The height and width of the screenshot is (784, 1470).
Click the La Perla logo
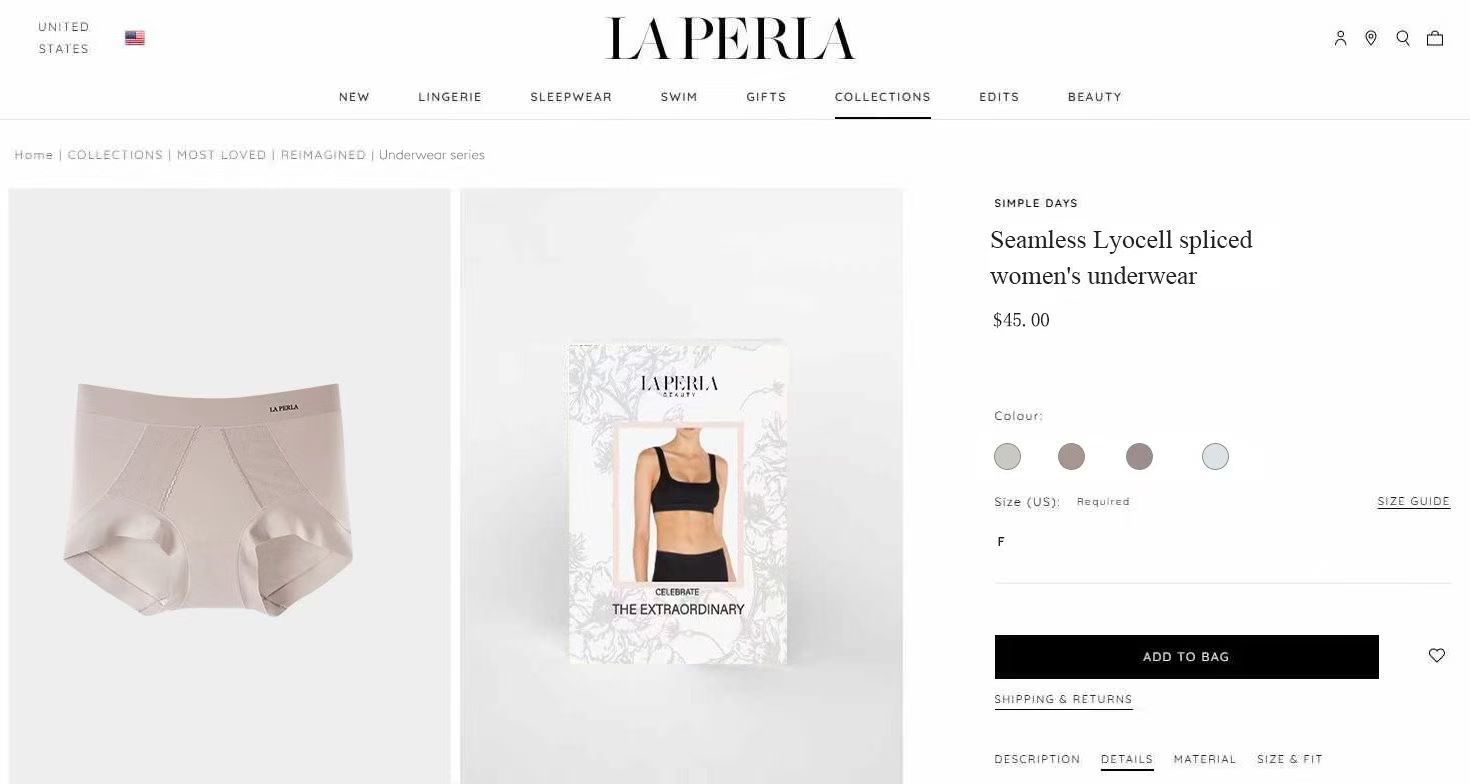click(x=731, y=38)
